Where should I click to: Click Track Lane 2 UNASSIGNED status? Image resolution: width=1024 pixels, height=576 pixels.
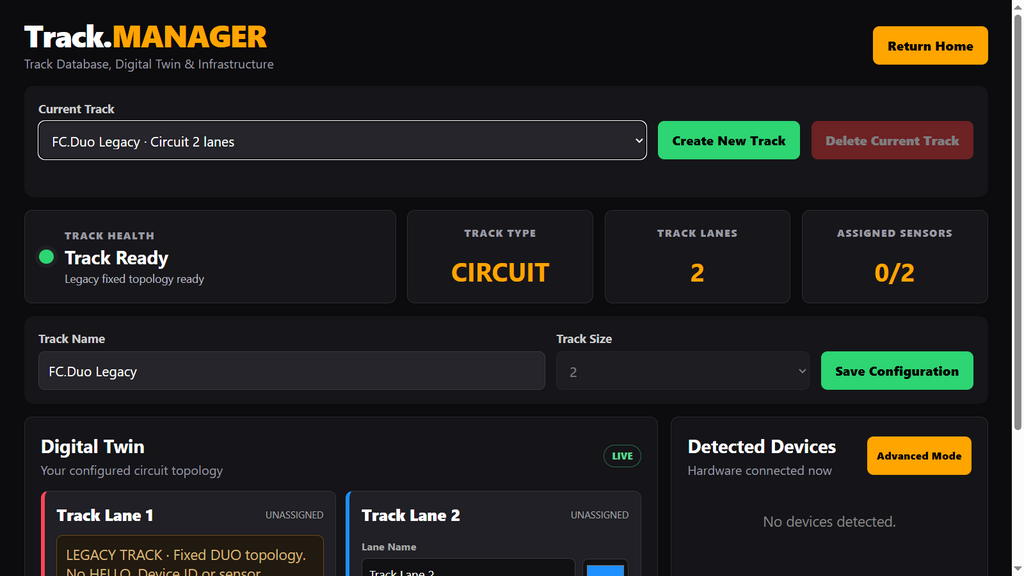click(x=600, y=515)
